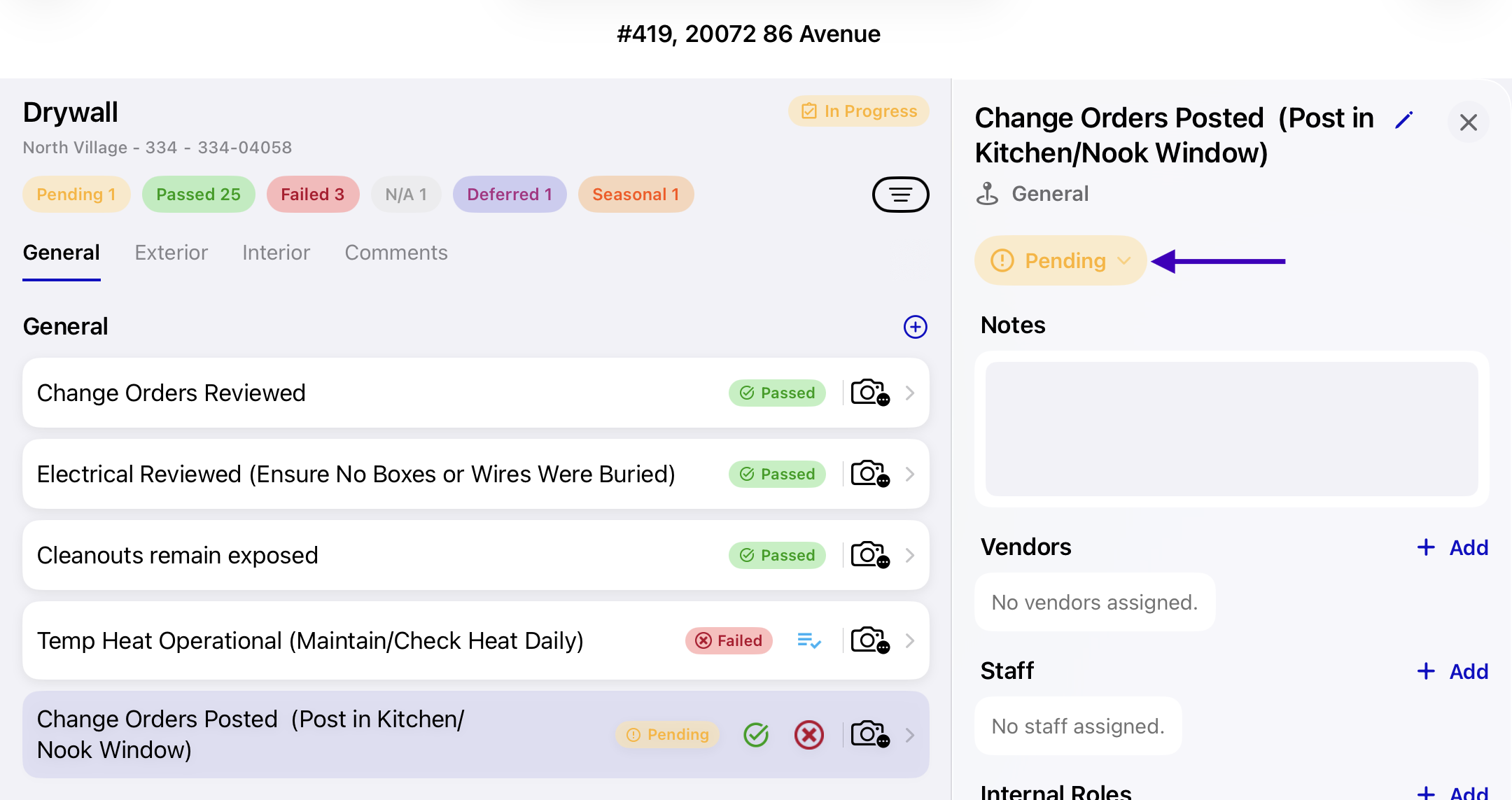Expand Electrical Reviewed row chevron

click(910, 474)
